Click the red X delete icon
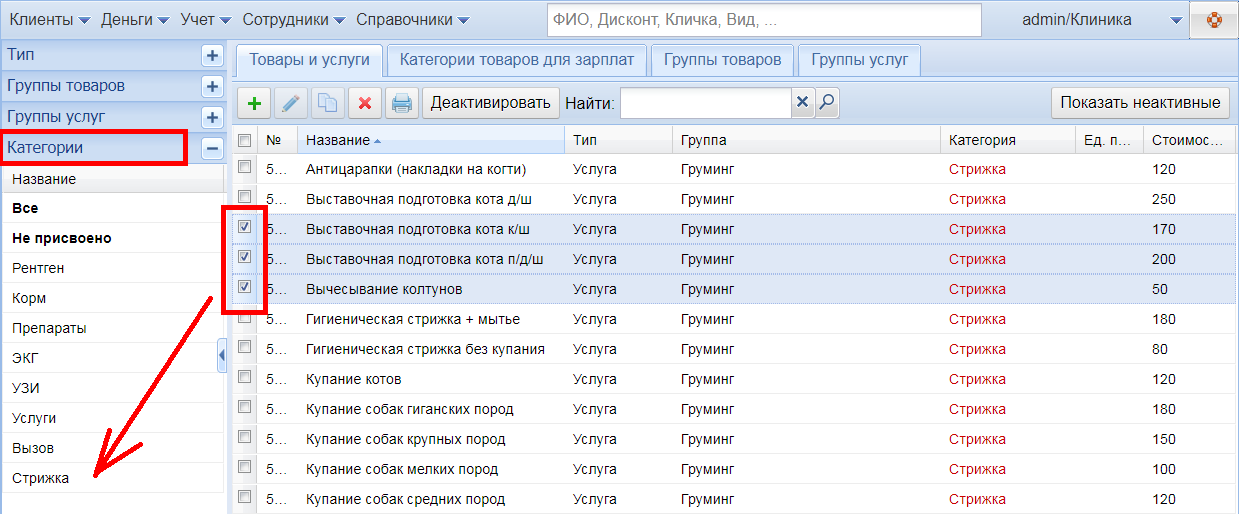This screenshot has width=1239, height=514. [x=365, y=103]
